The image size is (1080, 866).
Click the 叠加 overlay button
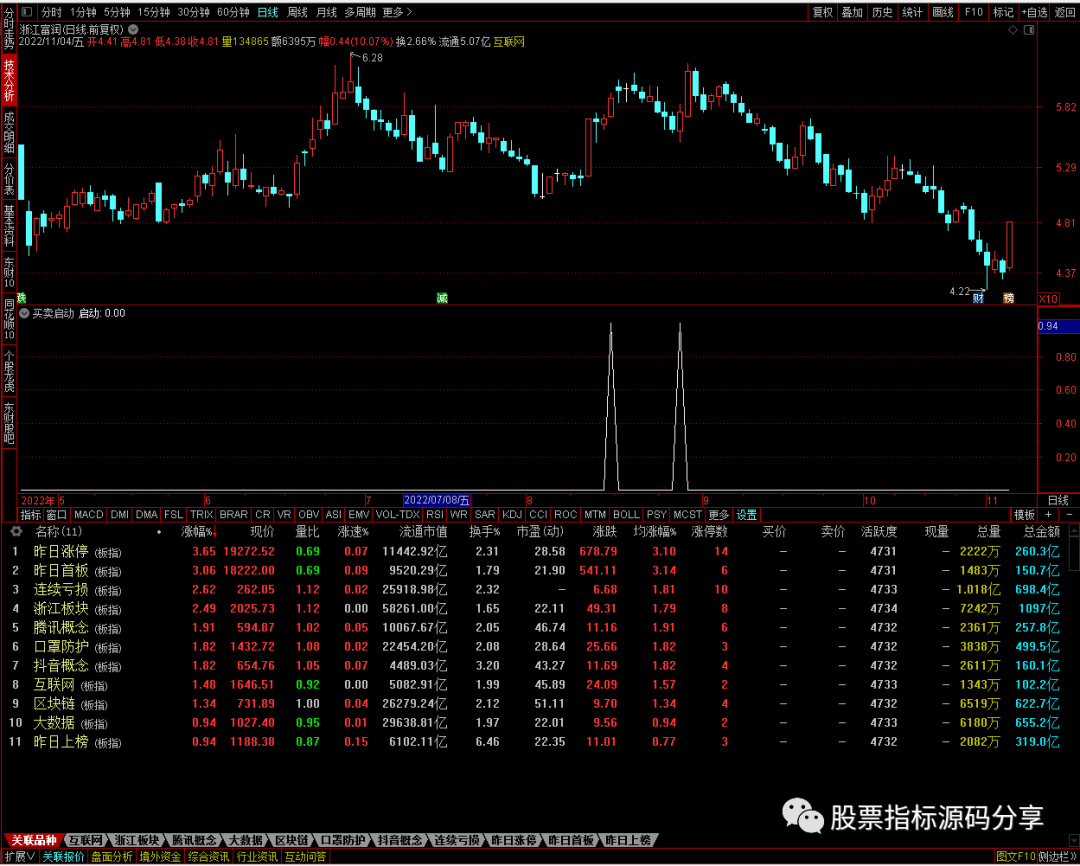852,12
